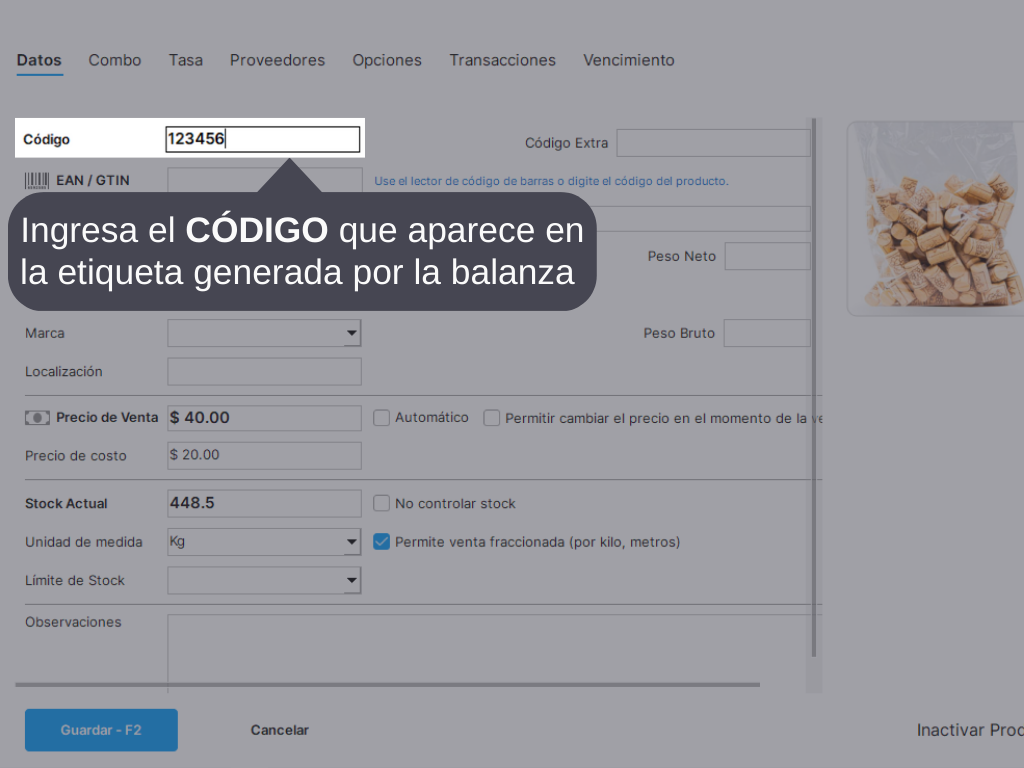Open the Marca dropdown

352,333
